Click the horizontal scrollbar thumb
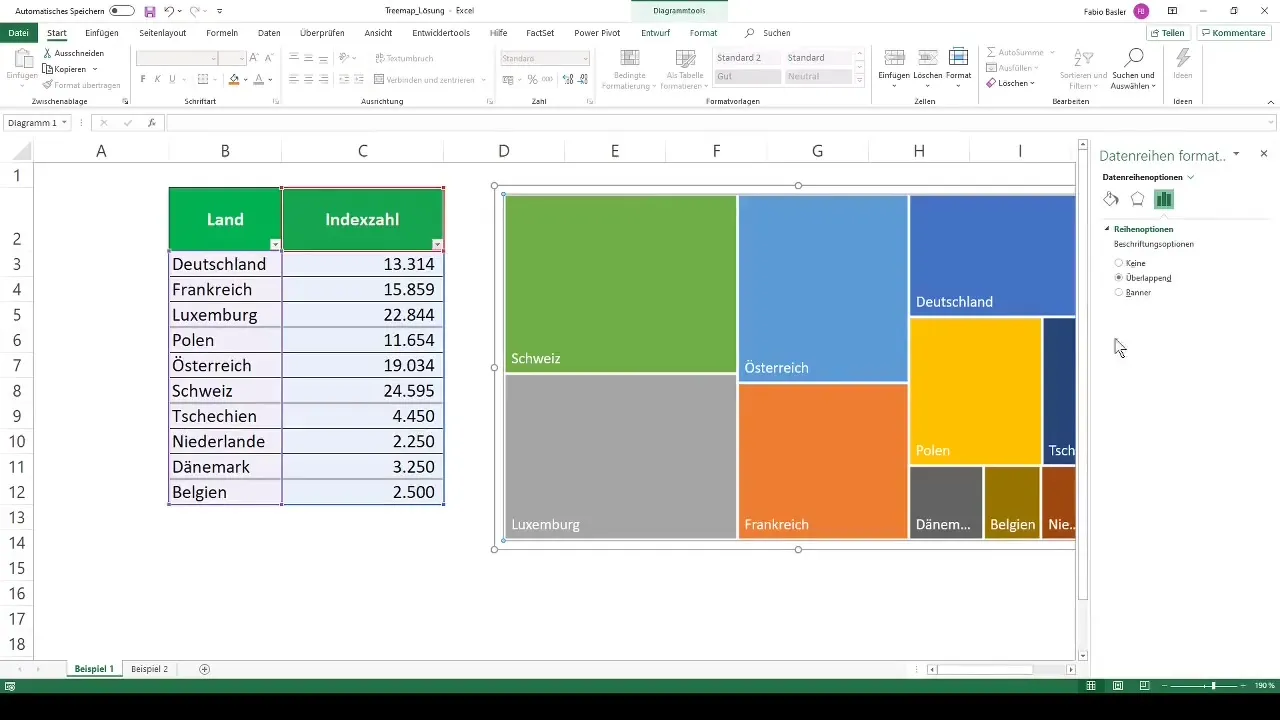This screenshot has width=1280, height=720. coord(985,669)
